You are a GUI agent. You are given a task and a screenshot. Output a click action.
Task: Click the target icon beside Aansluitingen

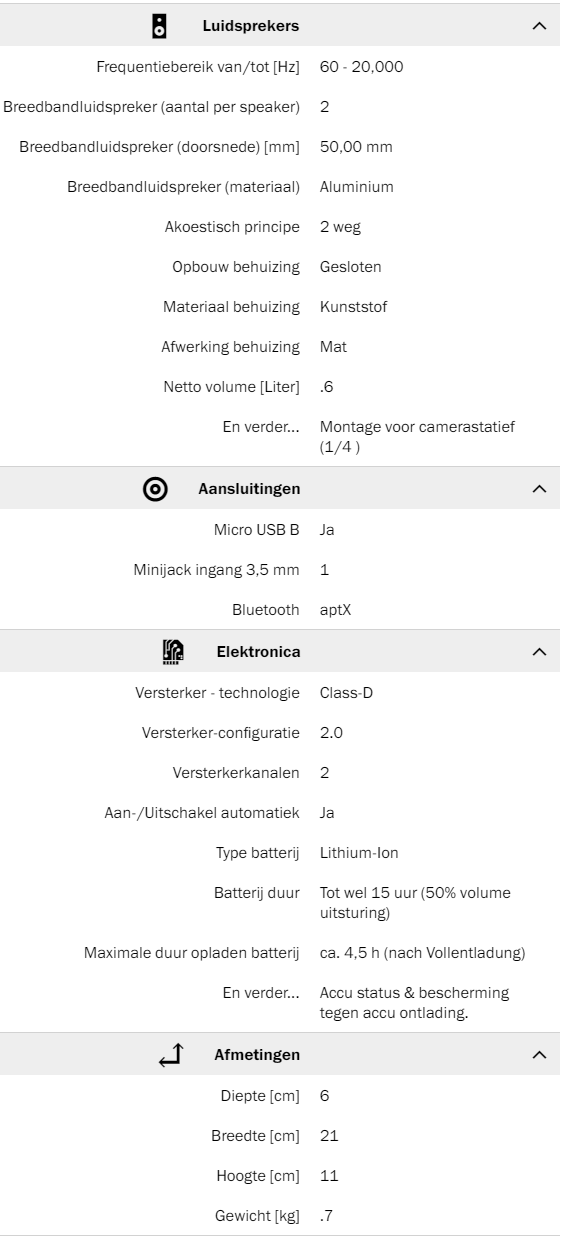click(x=155, y=488)
